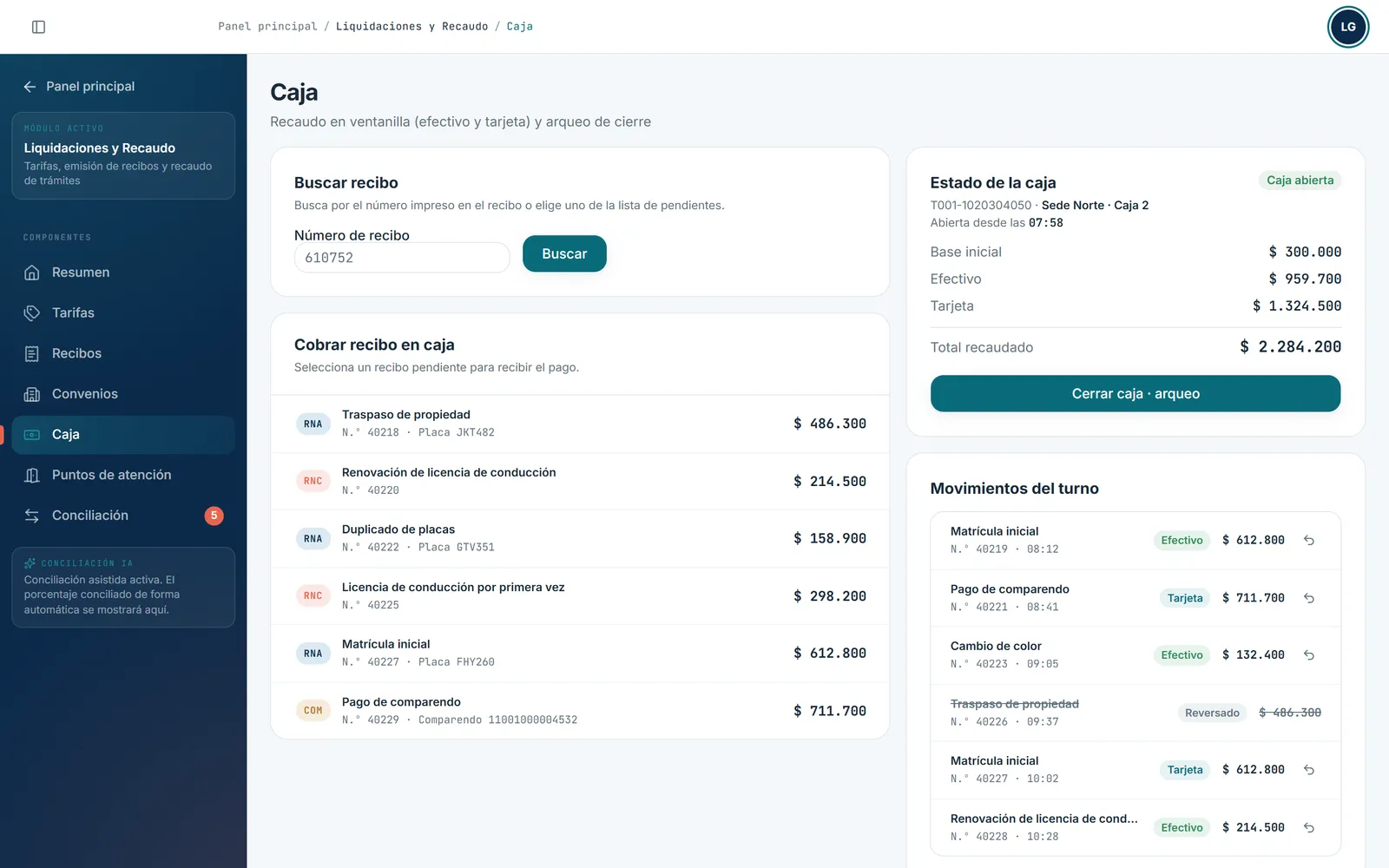The width and height of the screenshot is (1389, 868).
Task: Click Cerrar caja · arqueo button
Action: click(1136, 393)
